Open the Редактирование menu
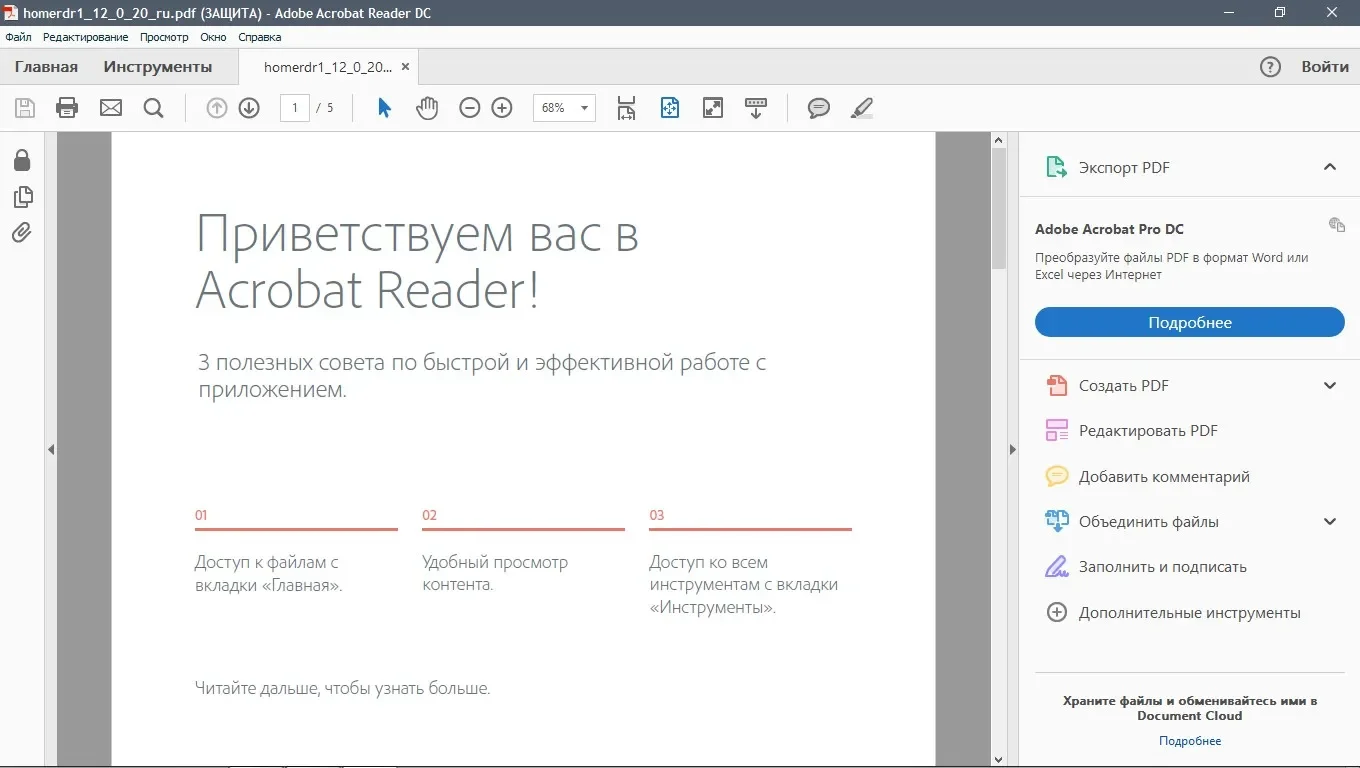 (x=85, y=37)
